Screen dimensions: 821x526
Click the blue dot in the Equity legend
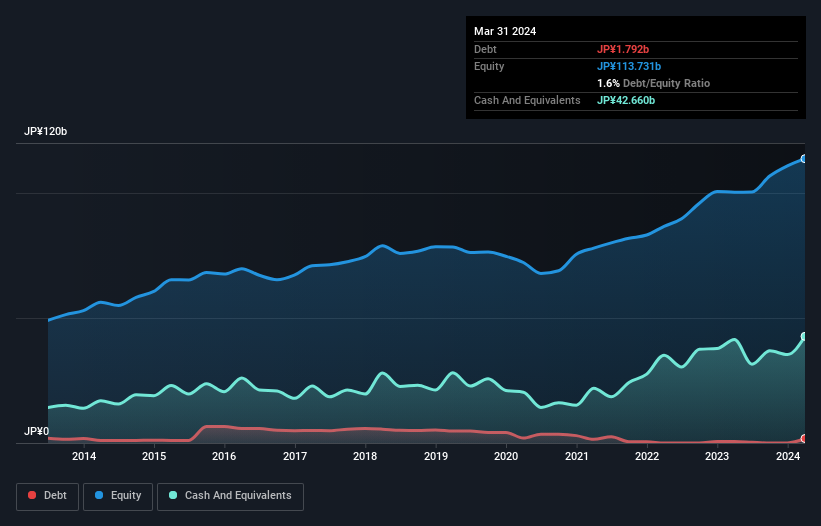pyautogui.click(x=101, y=496)
